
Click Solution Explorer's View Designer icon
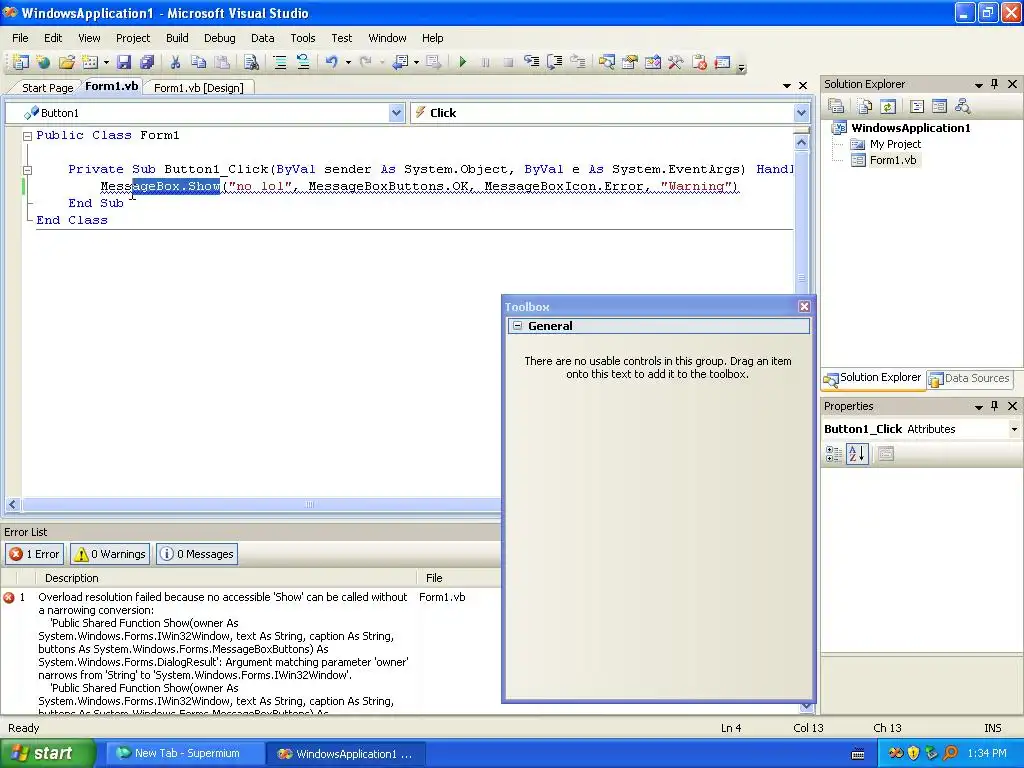pyautogui.click(x=940, y=106)
